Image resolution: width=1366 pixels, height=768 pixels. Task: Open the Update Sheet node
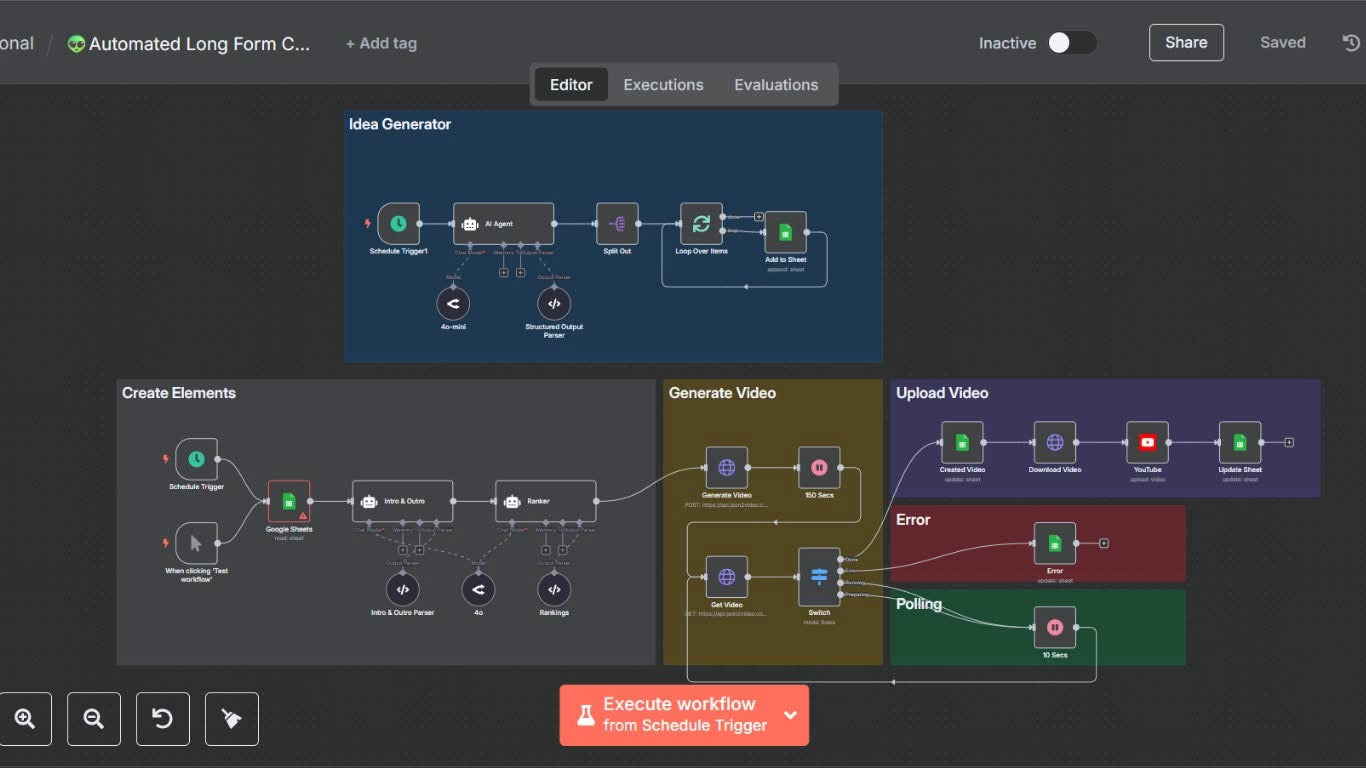pyautogui.click(x=1240, y=442)
